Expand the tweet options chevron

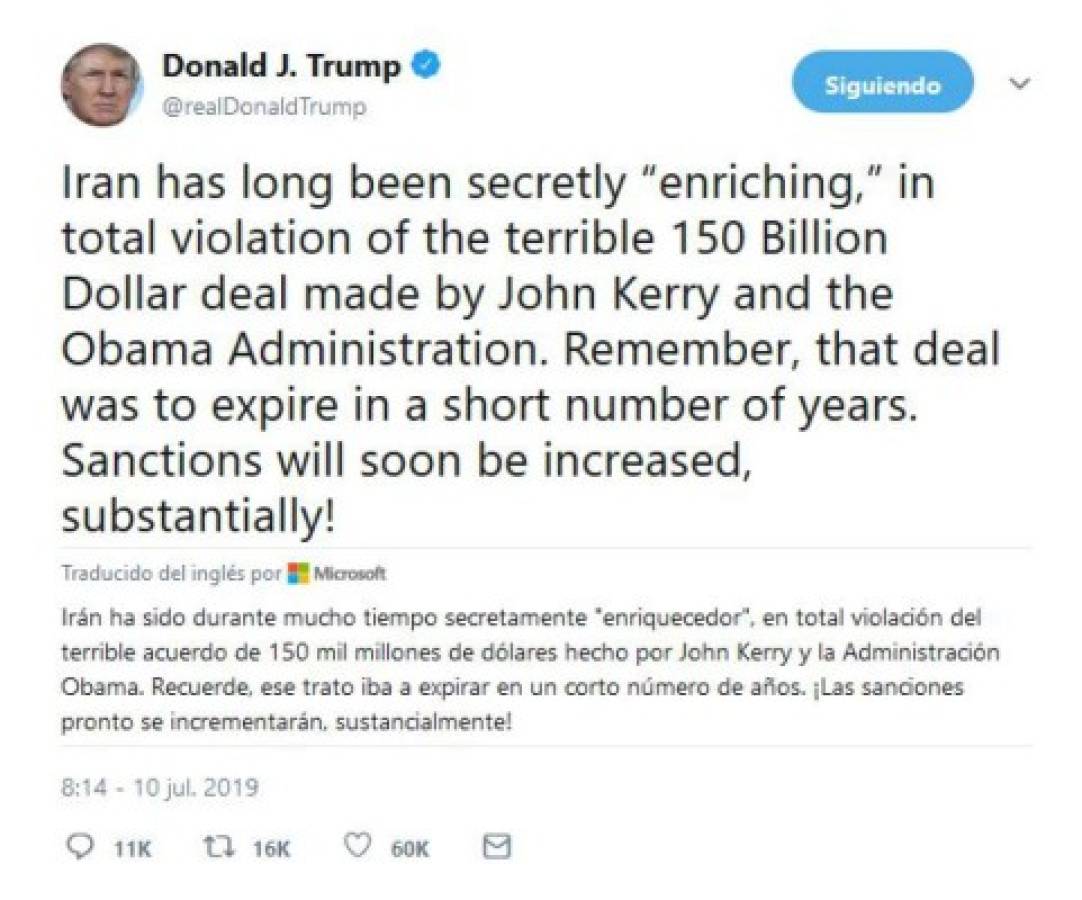[1019, 85]
